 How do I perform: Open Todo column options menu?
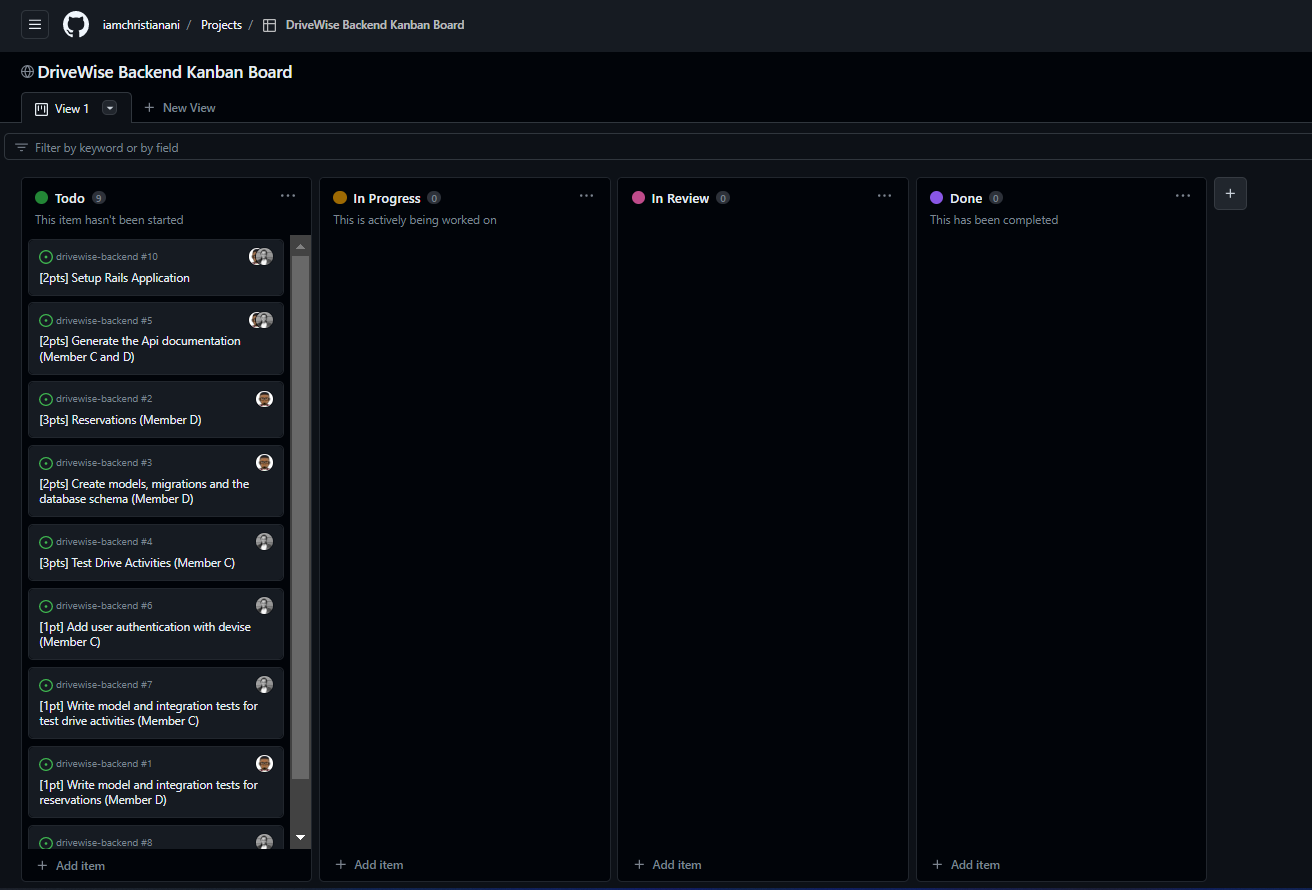(x=288, y=196)
